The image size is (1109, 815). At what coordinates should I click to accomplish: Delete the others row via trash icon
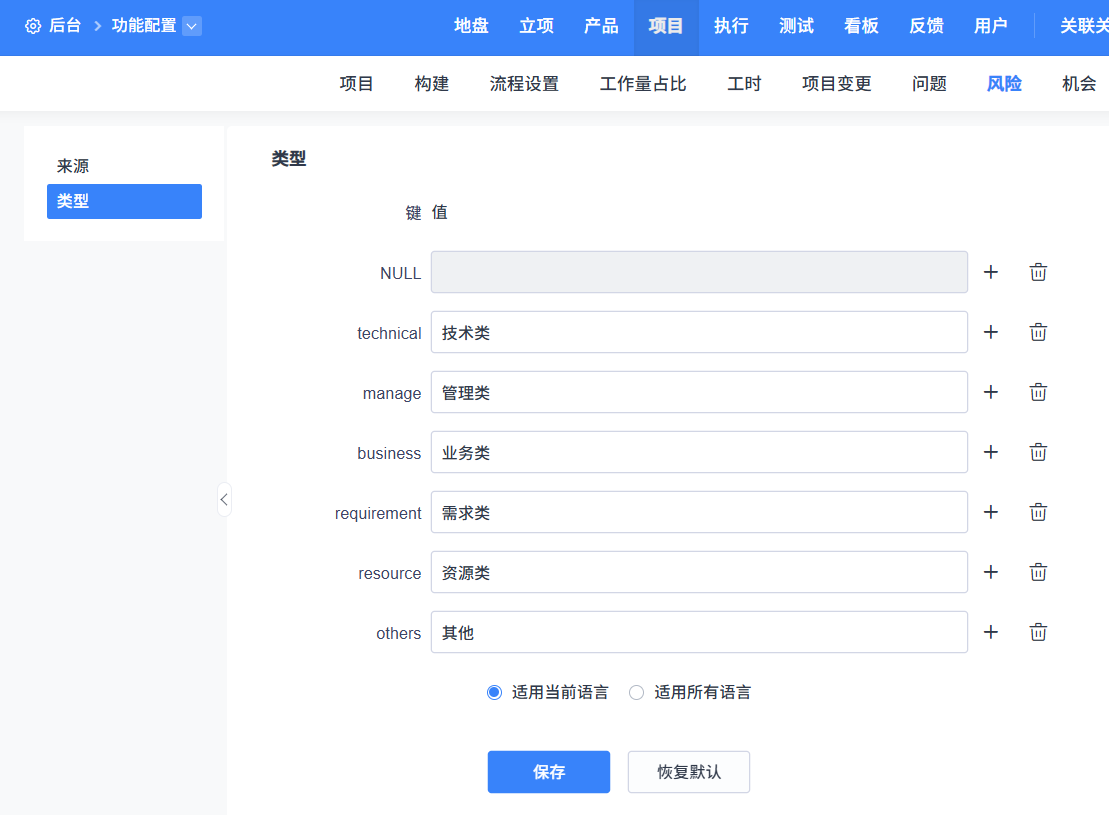pyautogui.click(x=1038, y=632)
